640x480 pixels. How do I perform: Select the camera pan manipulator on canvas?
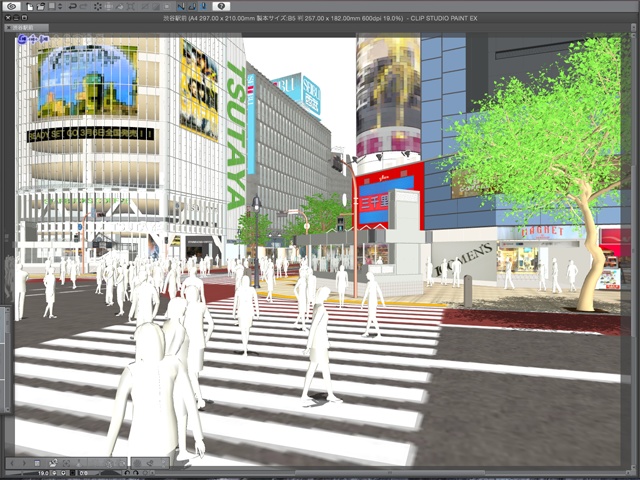[x=33, y=39]
